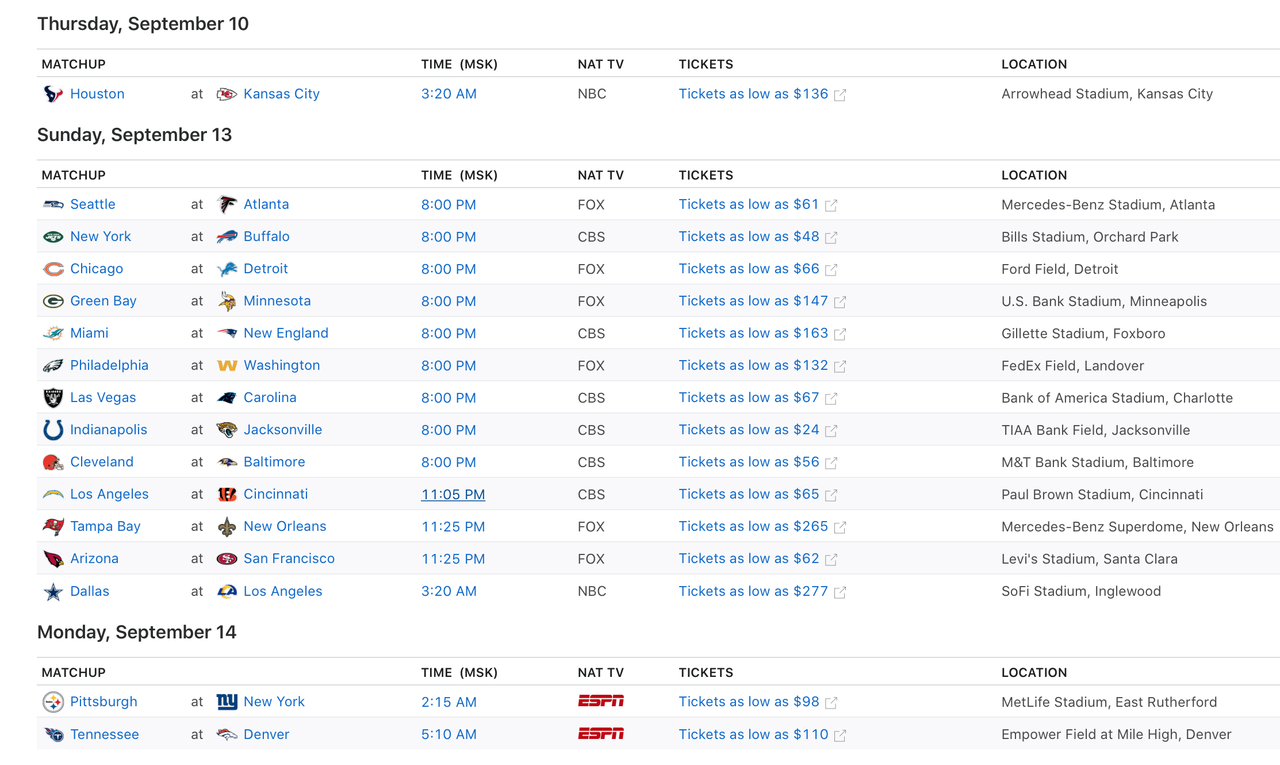The height and width of the screenshot is (765, 1280).
Task: Click the Arizona Cardinals logo
Action: [x=53, y=559]
